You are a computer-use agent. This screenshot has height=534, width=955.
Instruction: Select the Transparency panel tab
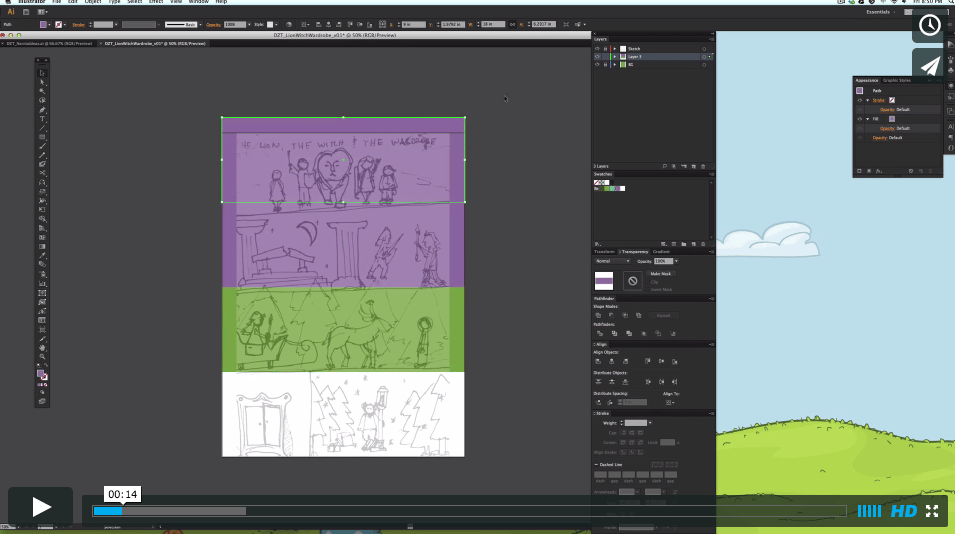click(633, 252)
